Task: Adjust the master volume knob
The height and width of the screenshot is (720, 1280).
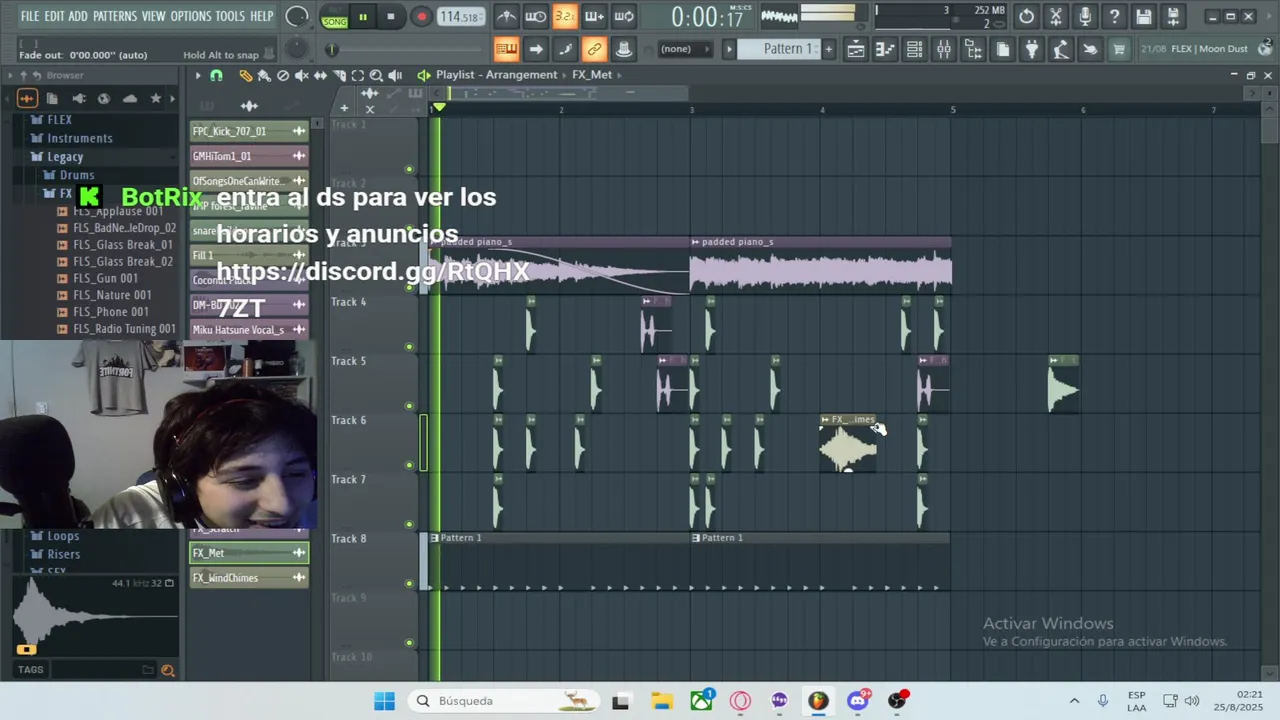Action: tap(296, 17)
